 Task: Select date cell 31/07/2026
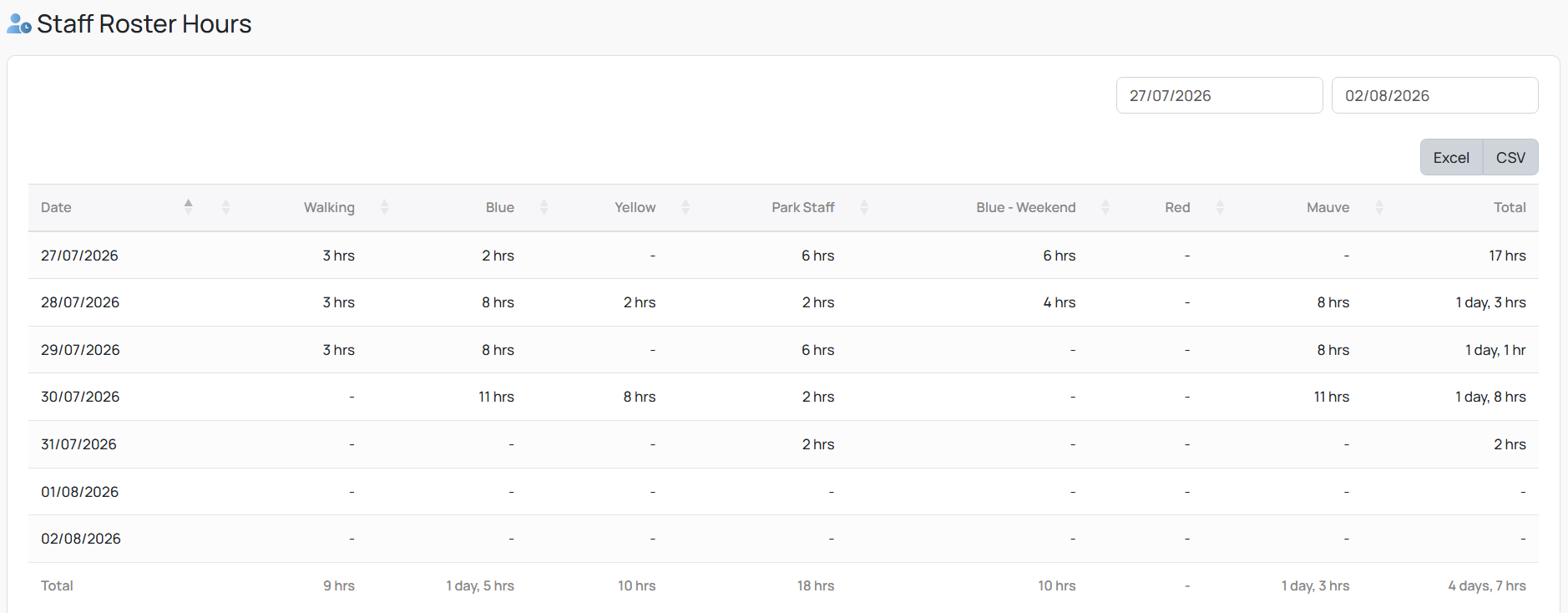click(78, 444)
